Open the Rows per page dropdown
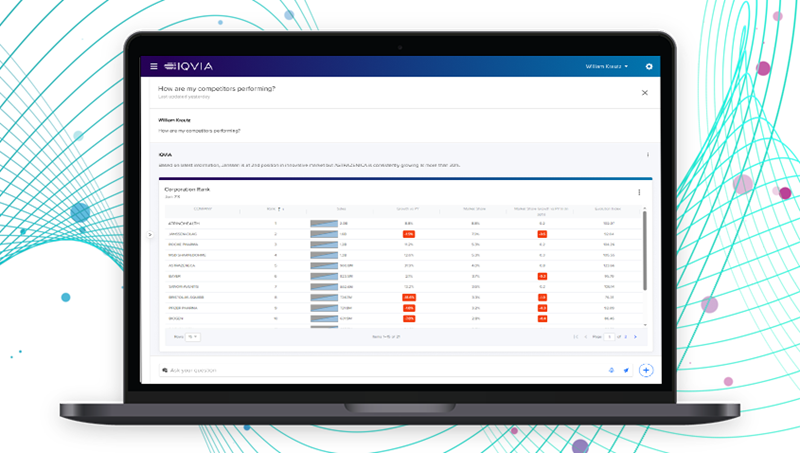Viewport: 800px width, 453px height. coord(193,337)
